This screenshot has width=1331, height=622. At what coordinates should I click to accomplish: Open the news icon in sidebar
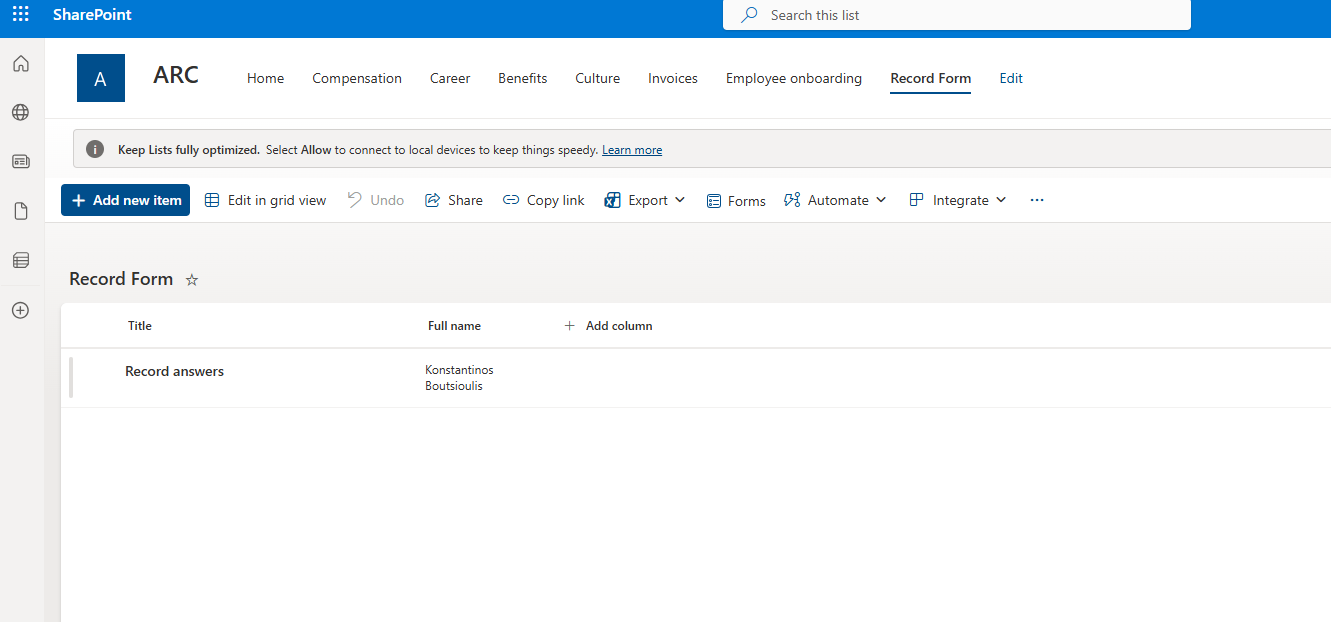20,161
